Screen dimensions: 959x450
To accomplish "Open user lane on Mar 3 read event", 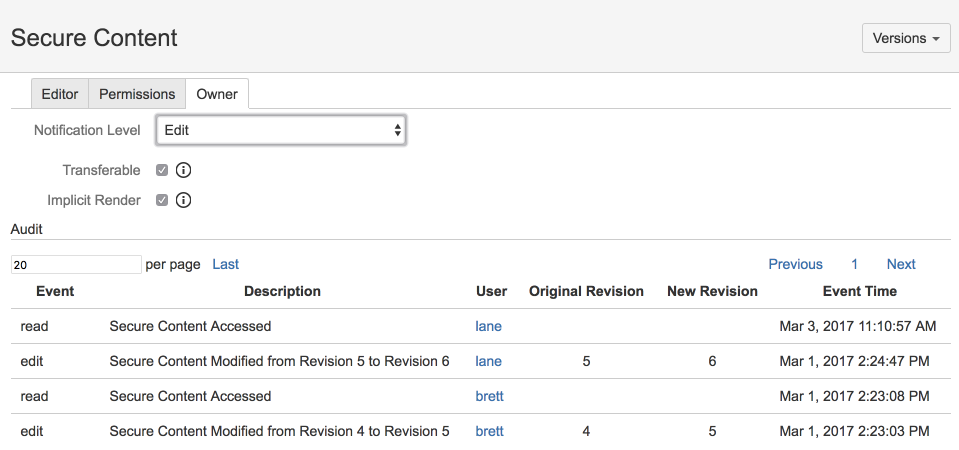I will pyautogui.click(x=488, y=326).
